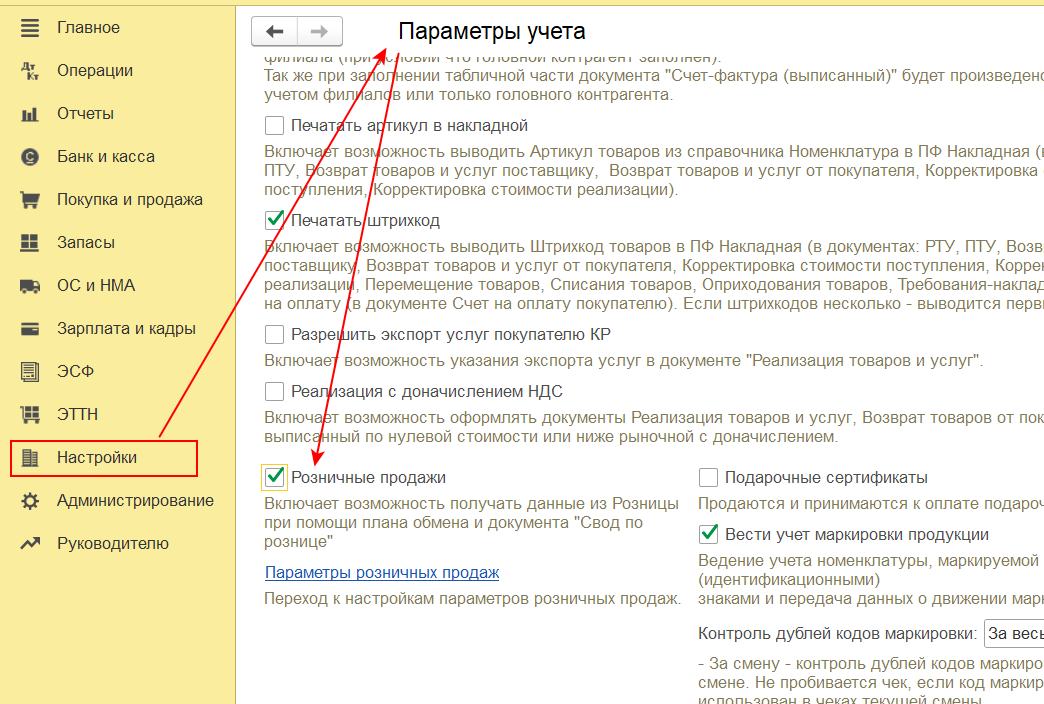This screenshot has height=704, width=1044.
Task: Click the Руководителю trend chart icon
Action: (30, 544)
